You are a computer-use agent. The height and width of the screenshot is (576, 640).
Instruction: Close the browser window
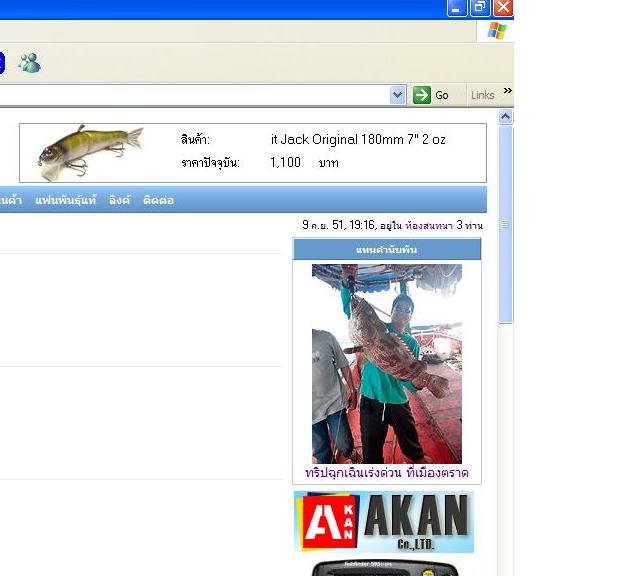503,7
